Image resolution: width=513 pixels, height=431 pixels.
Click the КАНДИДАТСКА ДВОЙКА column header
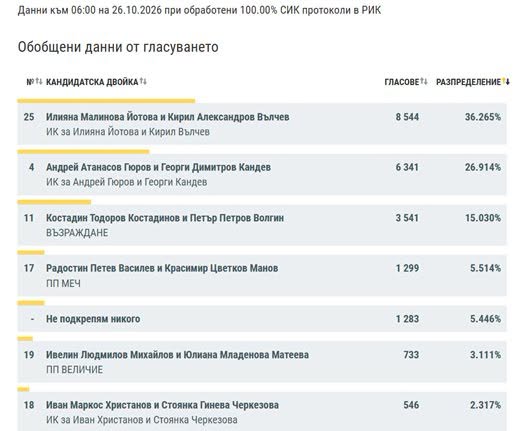pos(92,82)
